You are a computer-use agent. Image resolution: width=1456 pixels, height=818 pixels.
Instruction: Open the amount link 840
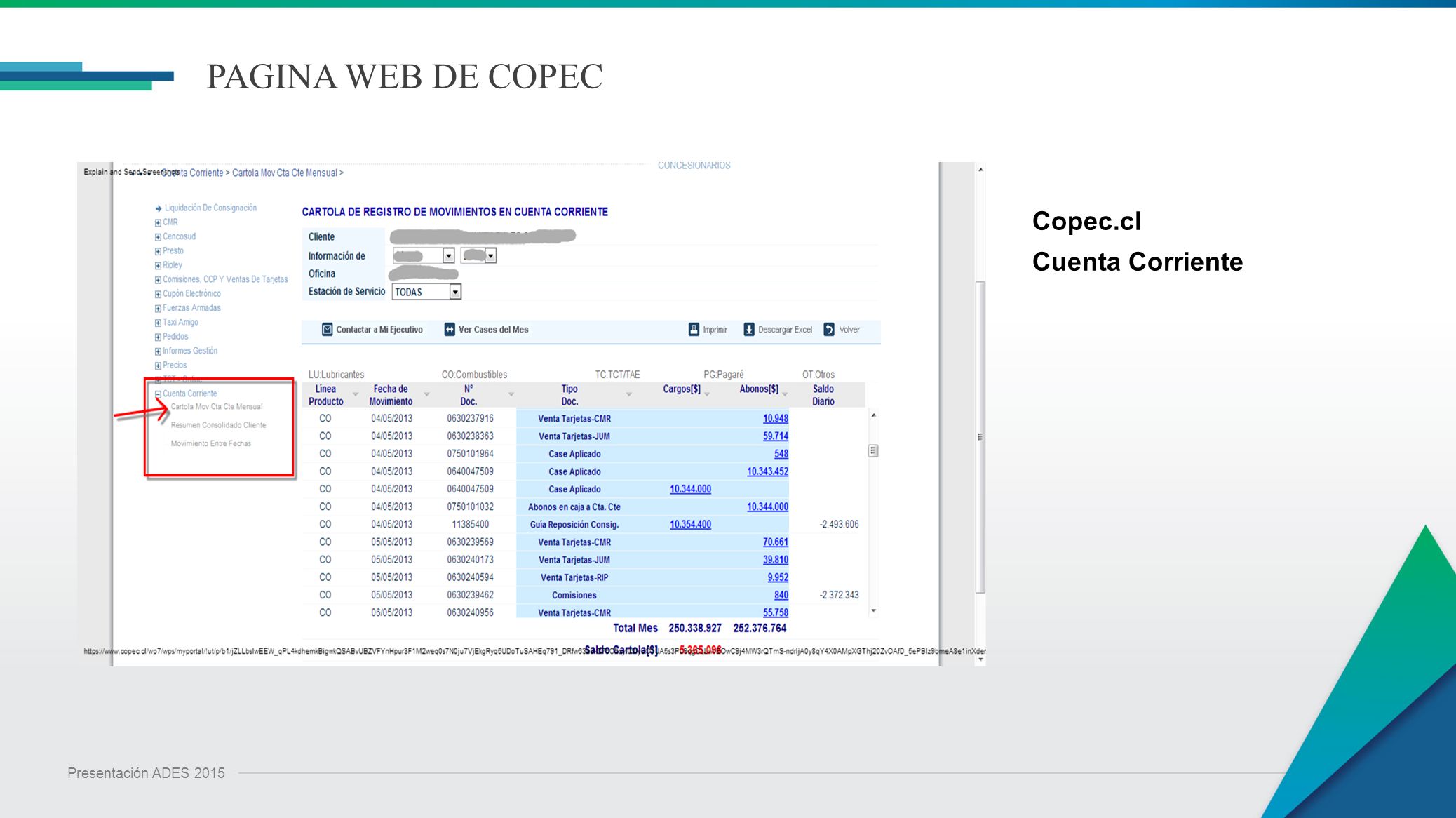[781, 595]
